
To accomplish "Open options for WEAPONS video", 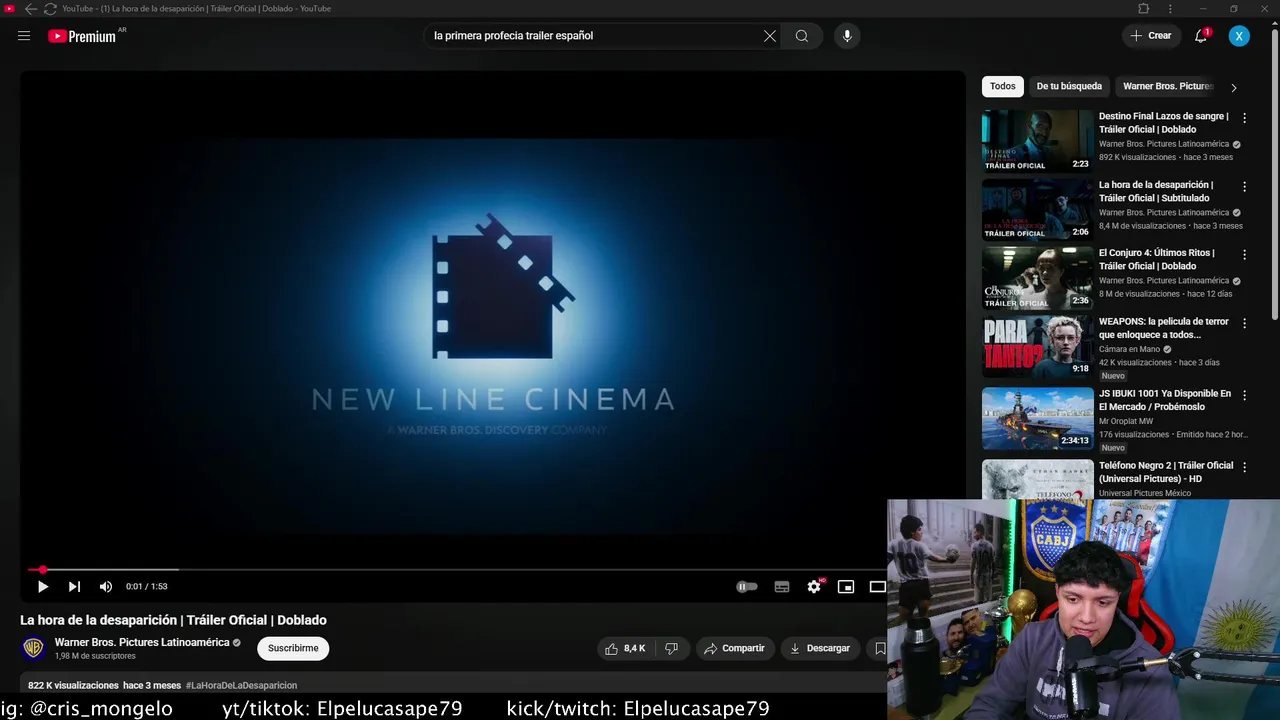I will tap(1244, 323).
